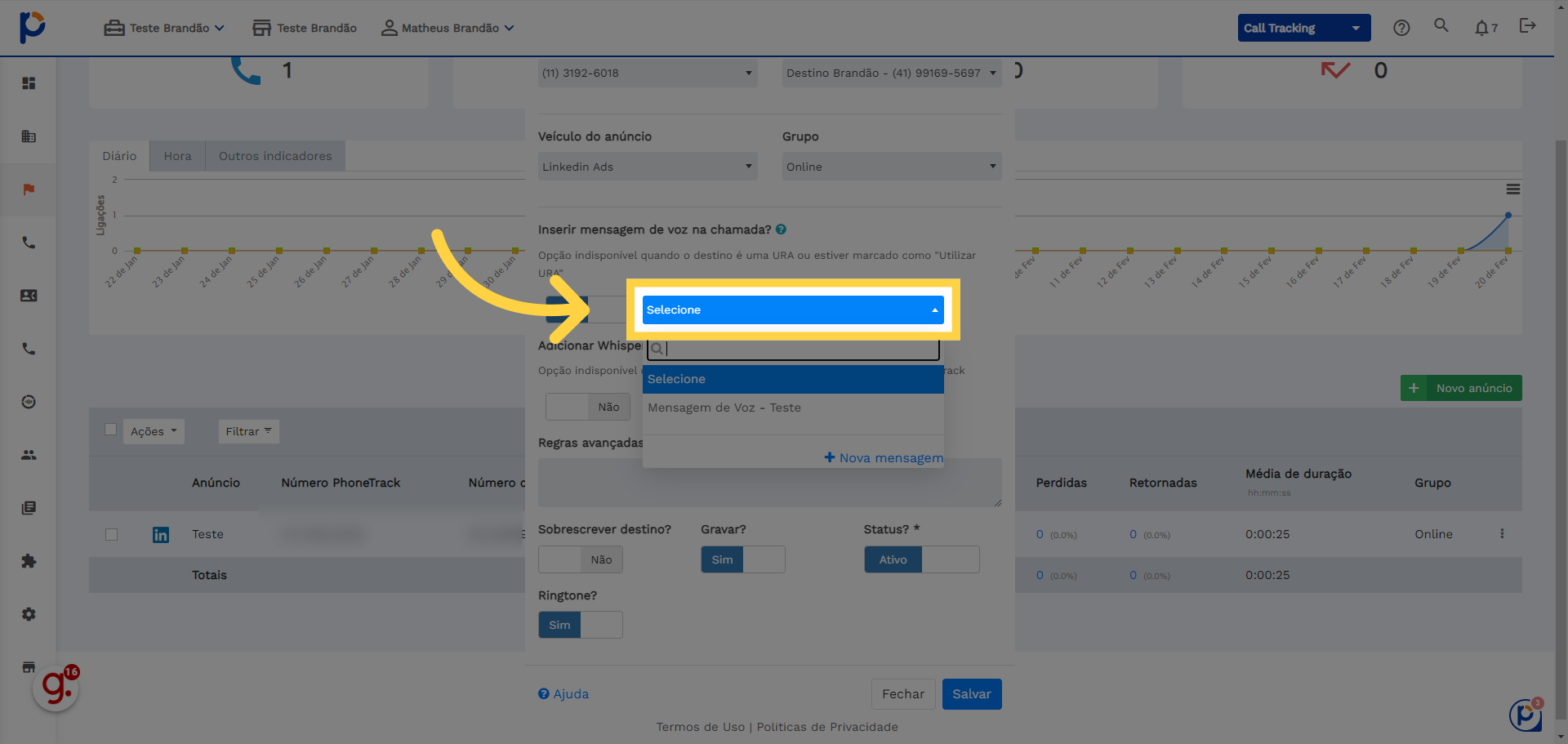This screenshot has width=1568, height=744.
Task: Choose Mensagem de Voz - Teste option
Action: 793,408
